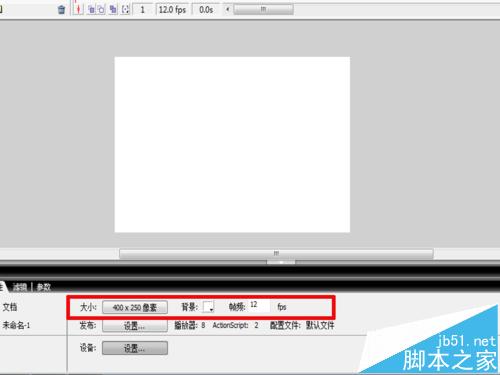Click the 设备 设置... button

[x=135, y=348]
